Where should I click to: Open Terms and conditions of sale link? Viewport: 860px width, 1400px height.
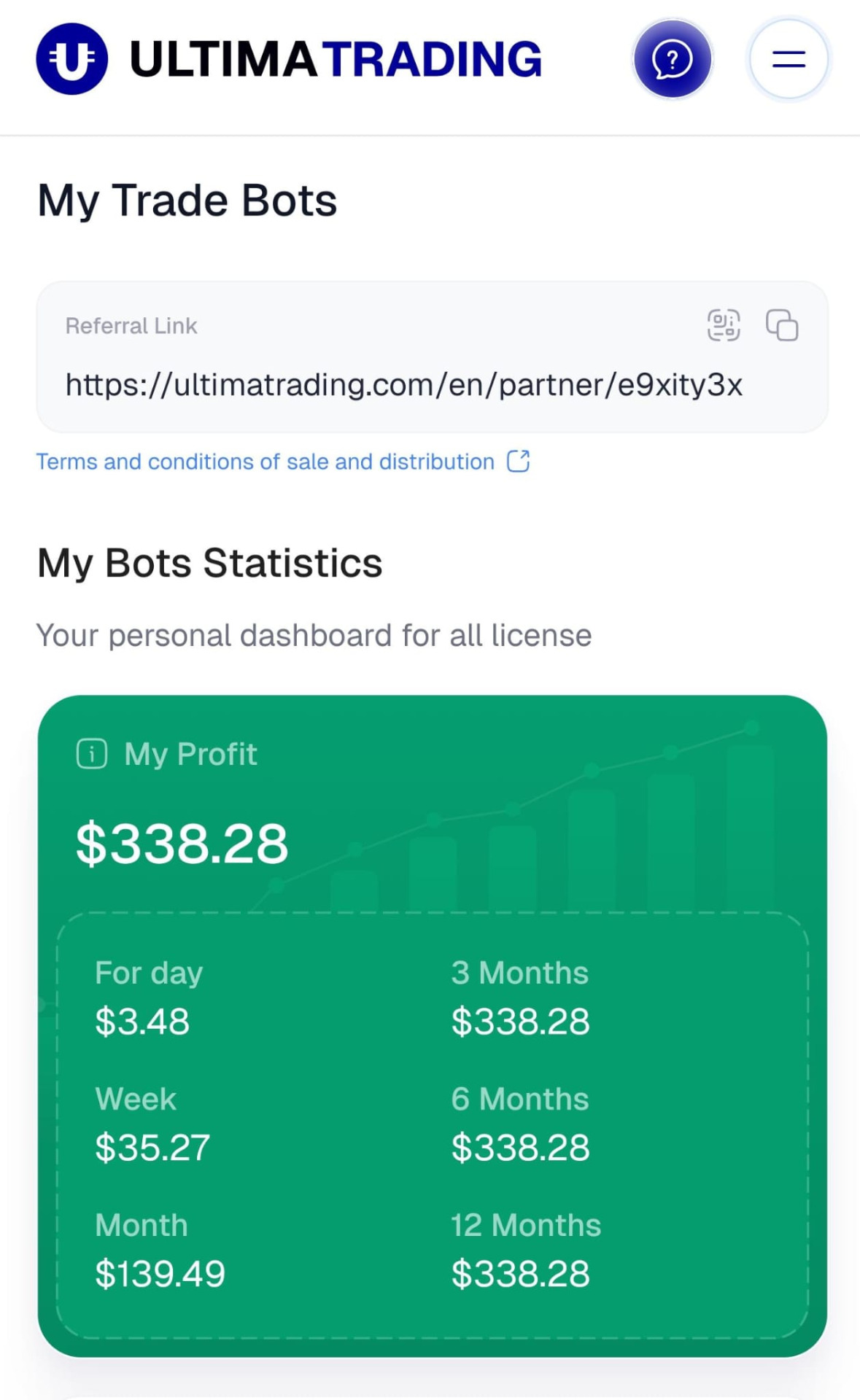265,462
